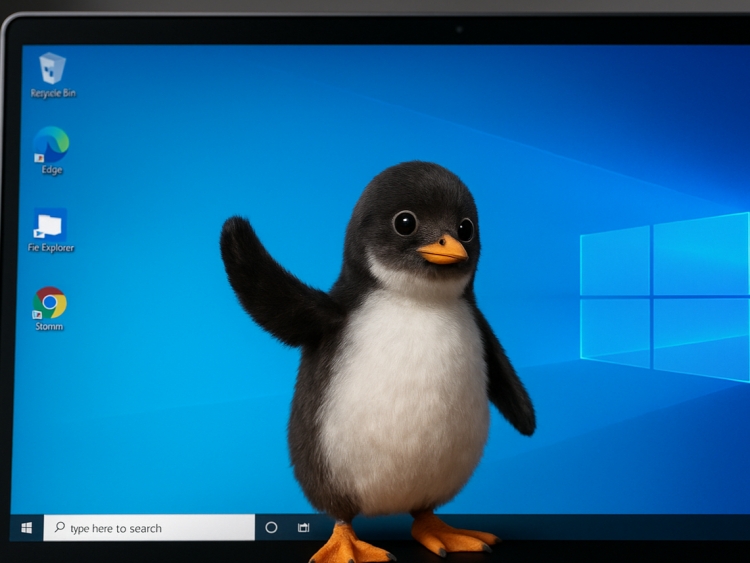Click the magnifier icon in the search box
Viewport: 750px width, 563px height.
click(x=59, y=528)
